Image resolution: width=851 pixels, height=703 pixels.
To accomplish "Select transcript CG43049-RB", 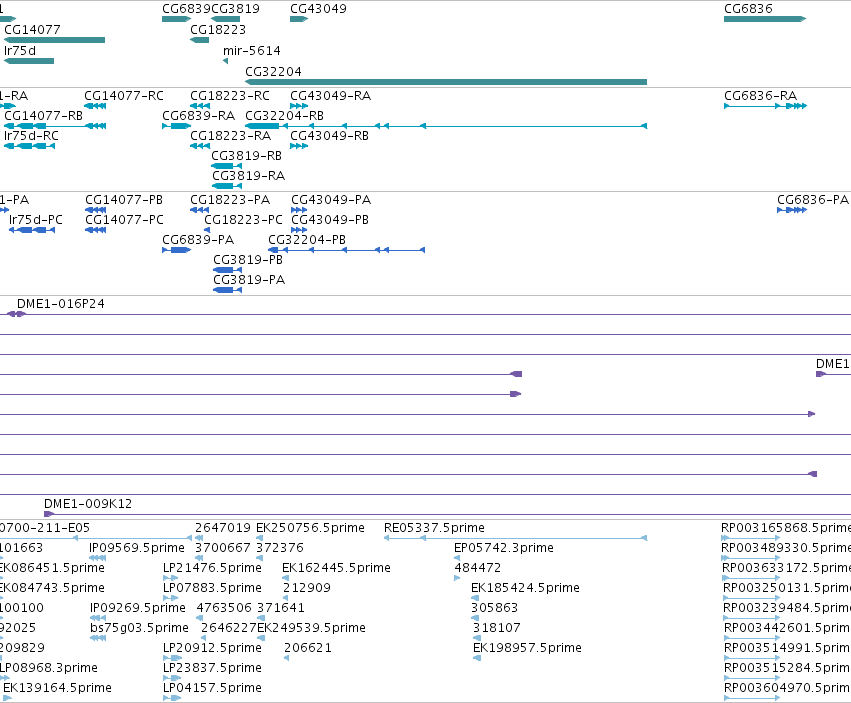I will point(299,146).
